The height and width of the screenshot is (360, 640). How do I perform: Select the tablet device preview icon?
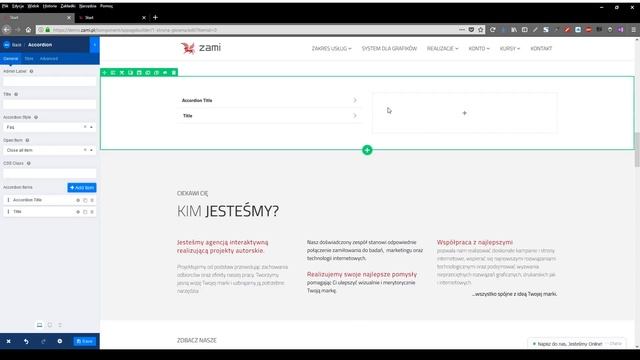50,325
